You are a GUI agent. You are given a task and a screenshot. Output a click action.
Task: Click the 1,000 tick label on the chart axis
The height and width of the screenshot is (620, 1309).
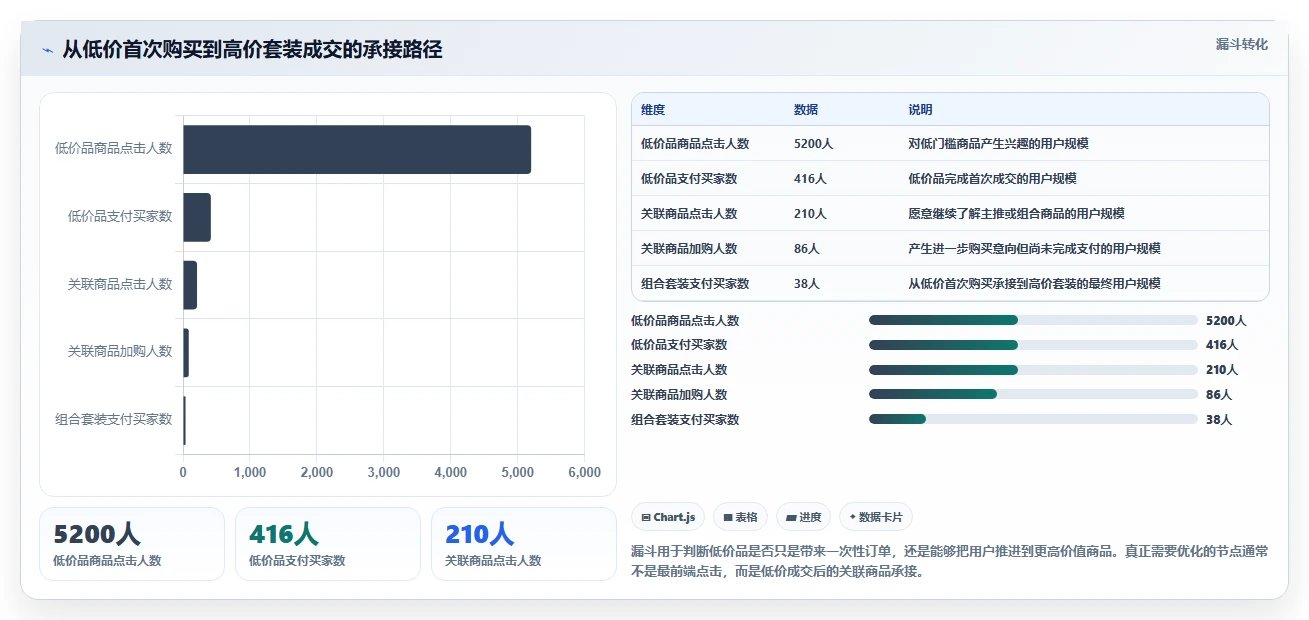(x=249, y=473)
